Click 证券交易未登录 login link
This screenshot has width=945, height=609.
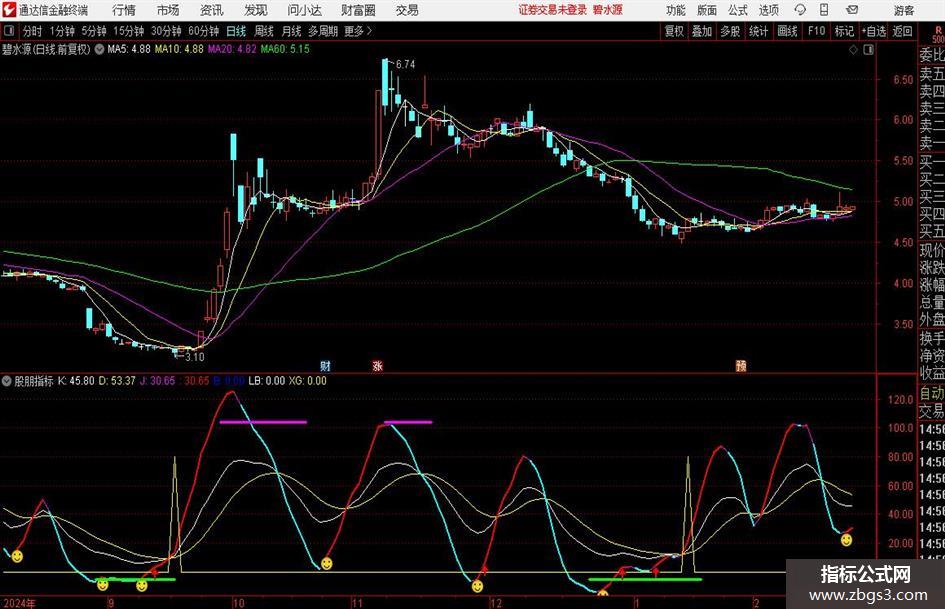pos(553,10)
